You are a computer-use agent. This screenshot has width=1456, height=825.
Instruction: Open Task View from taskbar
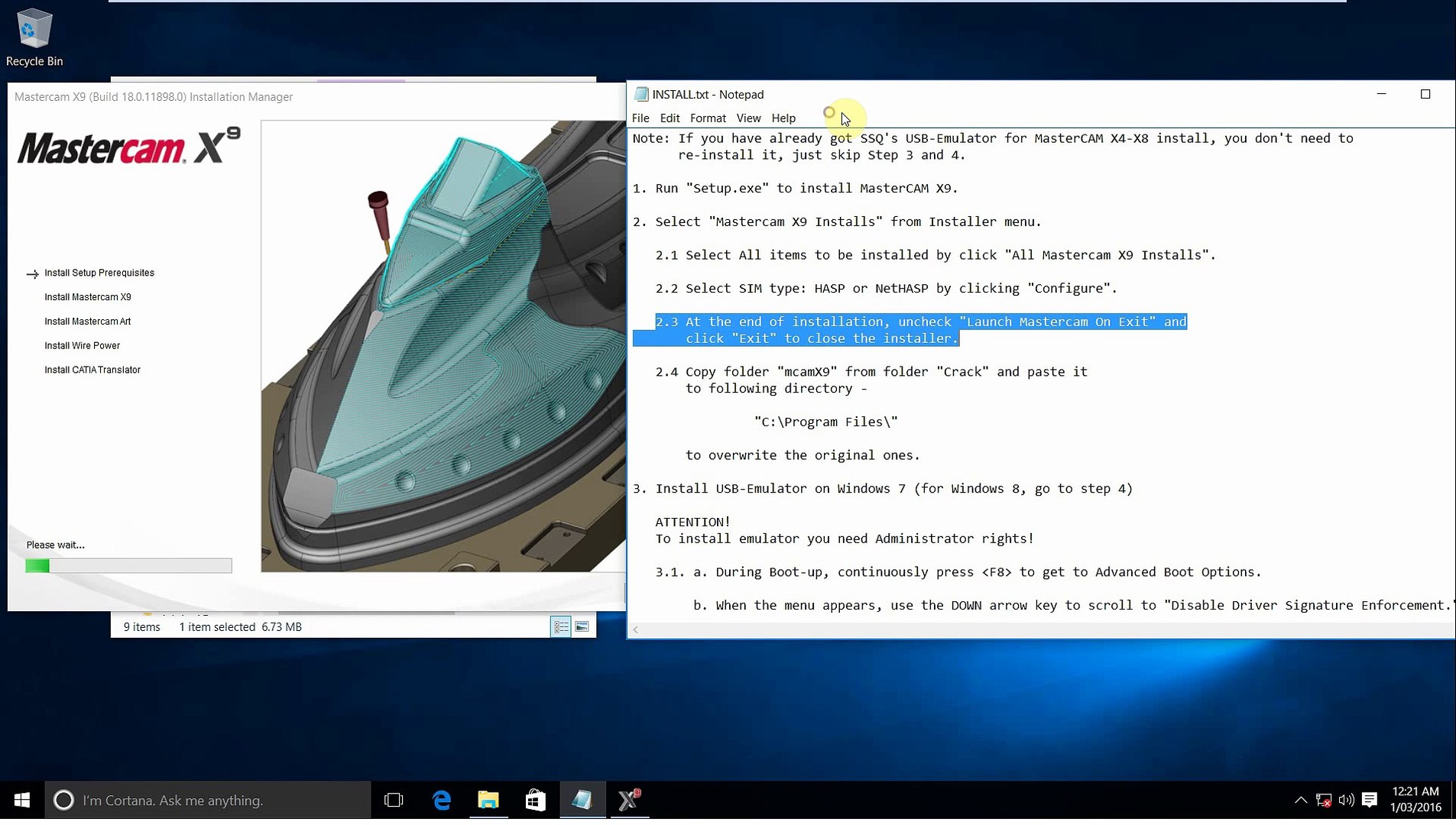point(394,800)
